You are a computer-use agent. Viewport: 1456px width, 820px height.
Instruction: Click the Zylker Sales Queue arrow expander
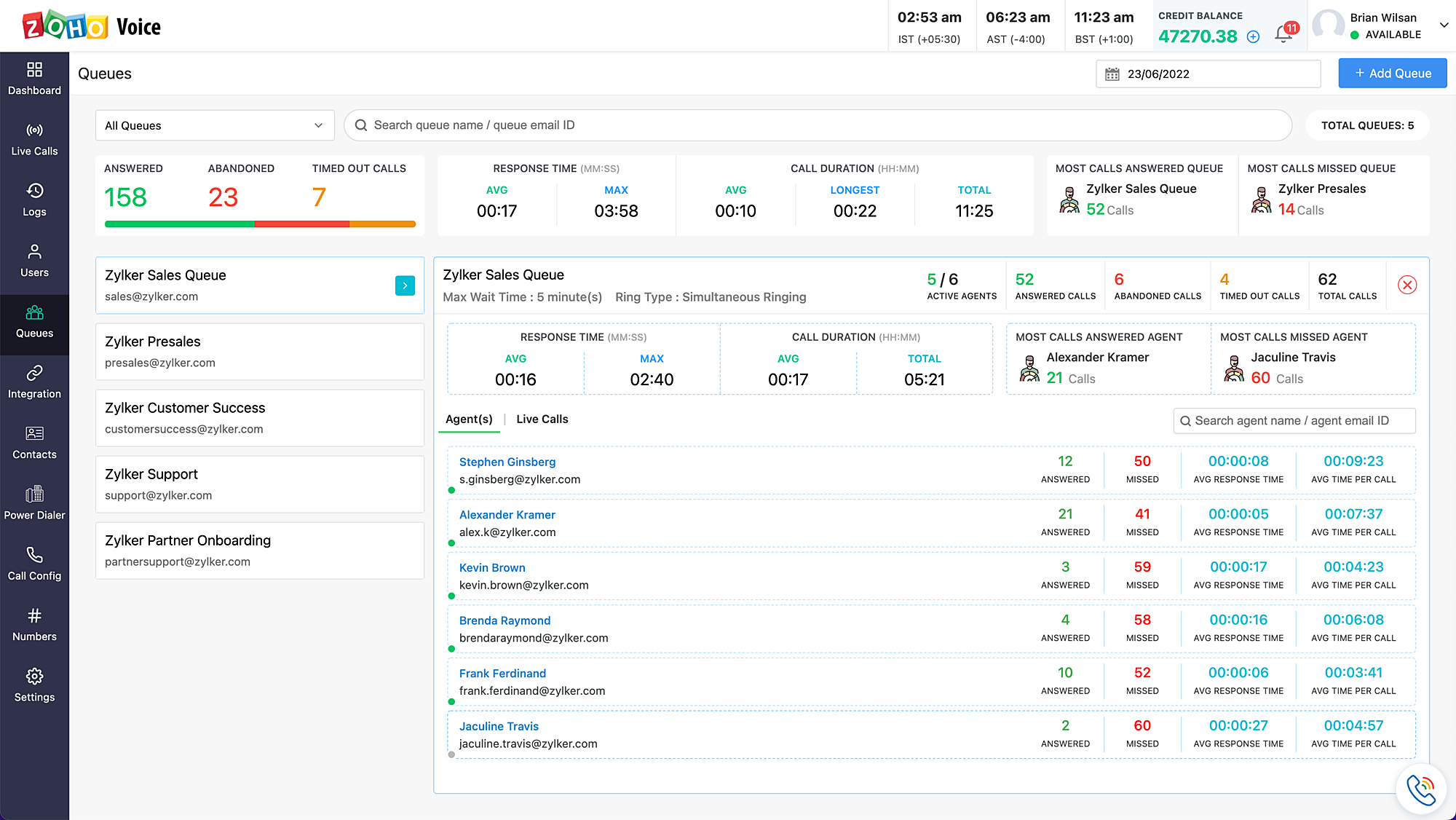point(405,285)
